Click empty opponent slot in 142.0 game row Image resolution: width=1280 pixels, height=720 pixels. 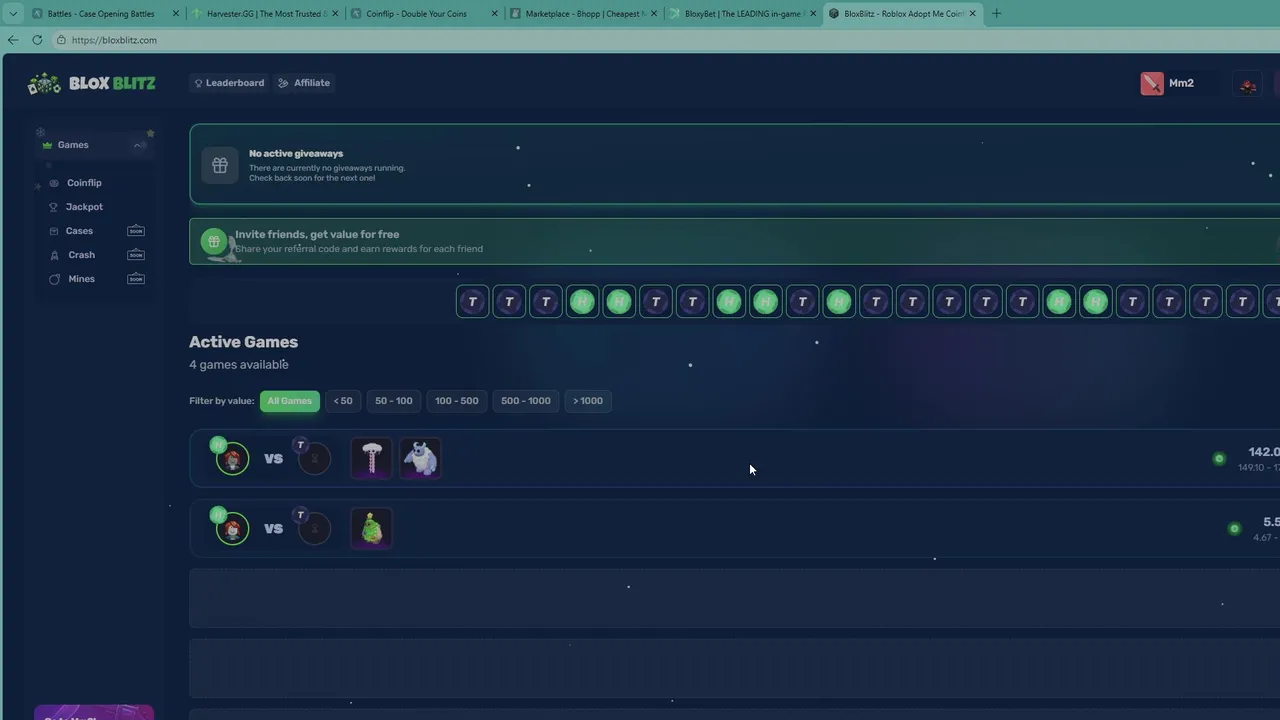click(x=314, y=459)
